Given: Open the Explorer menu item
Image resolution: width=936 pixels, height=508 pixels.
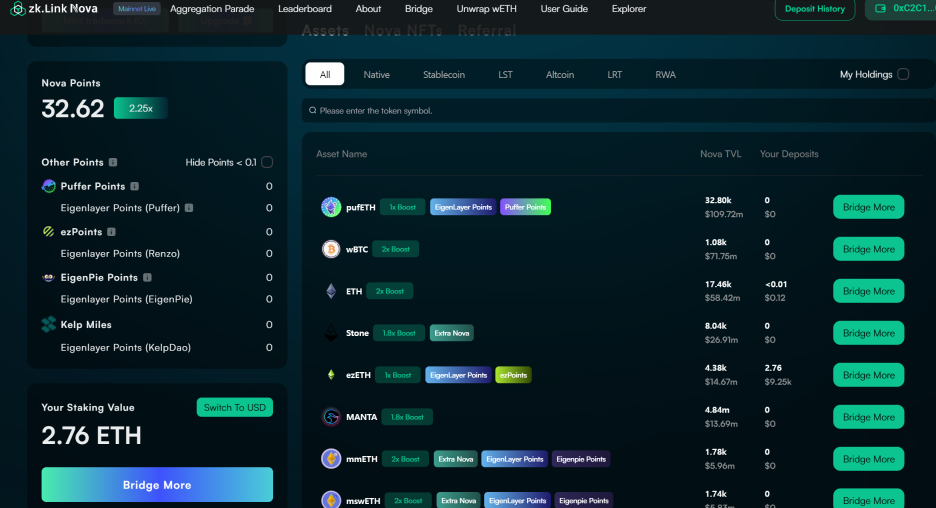Looking at the screenshot, I should pos(629,9).
